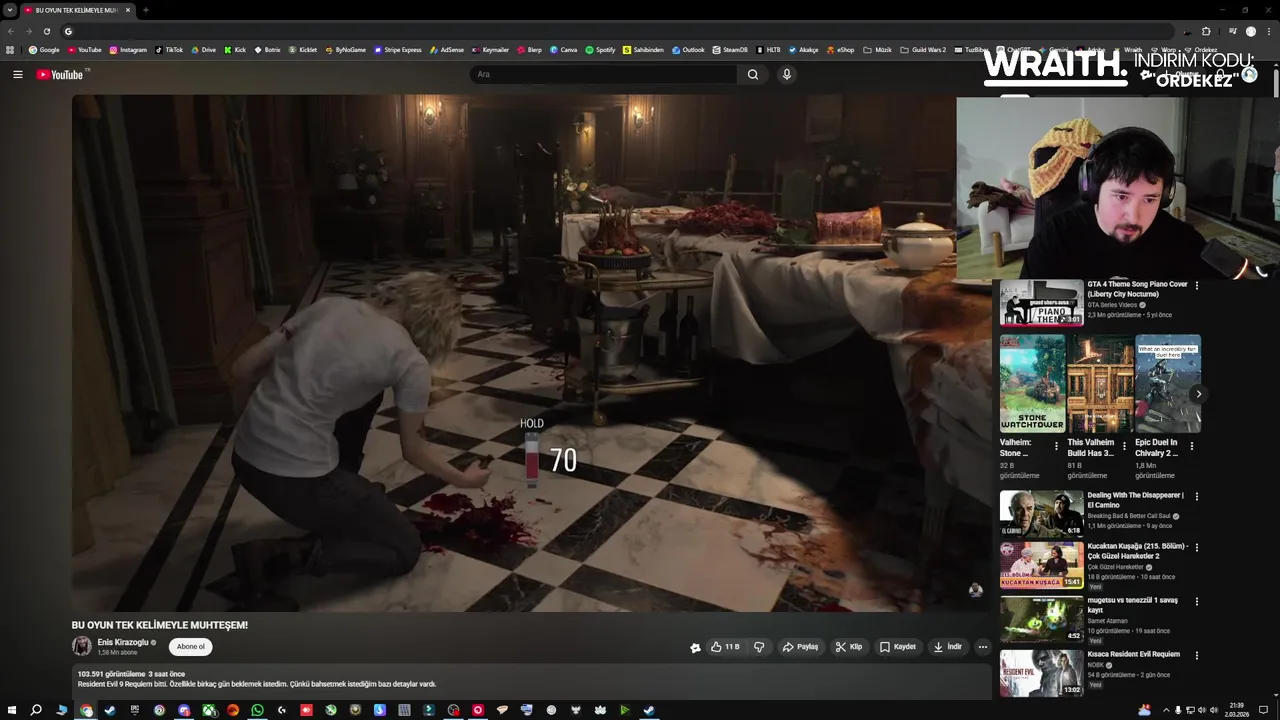Expand the video description box
Image resolution: width=1280 pixels, height=720 pixels.
[x=531, y=680]
